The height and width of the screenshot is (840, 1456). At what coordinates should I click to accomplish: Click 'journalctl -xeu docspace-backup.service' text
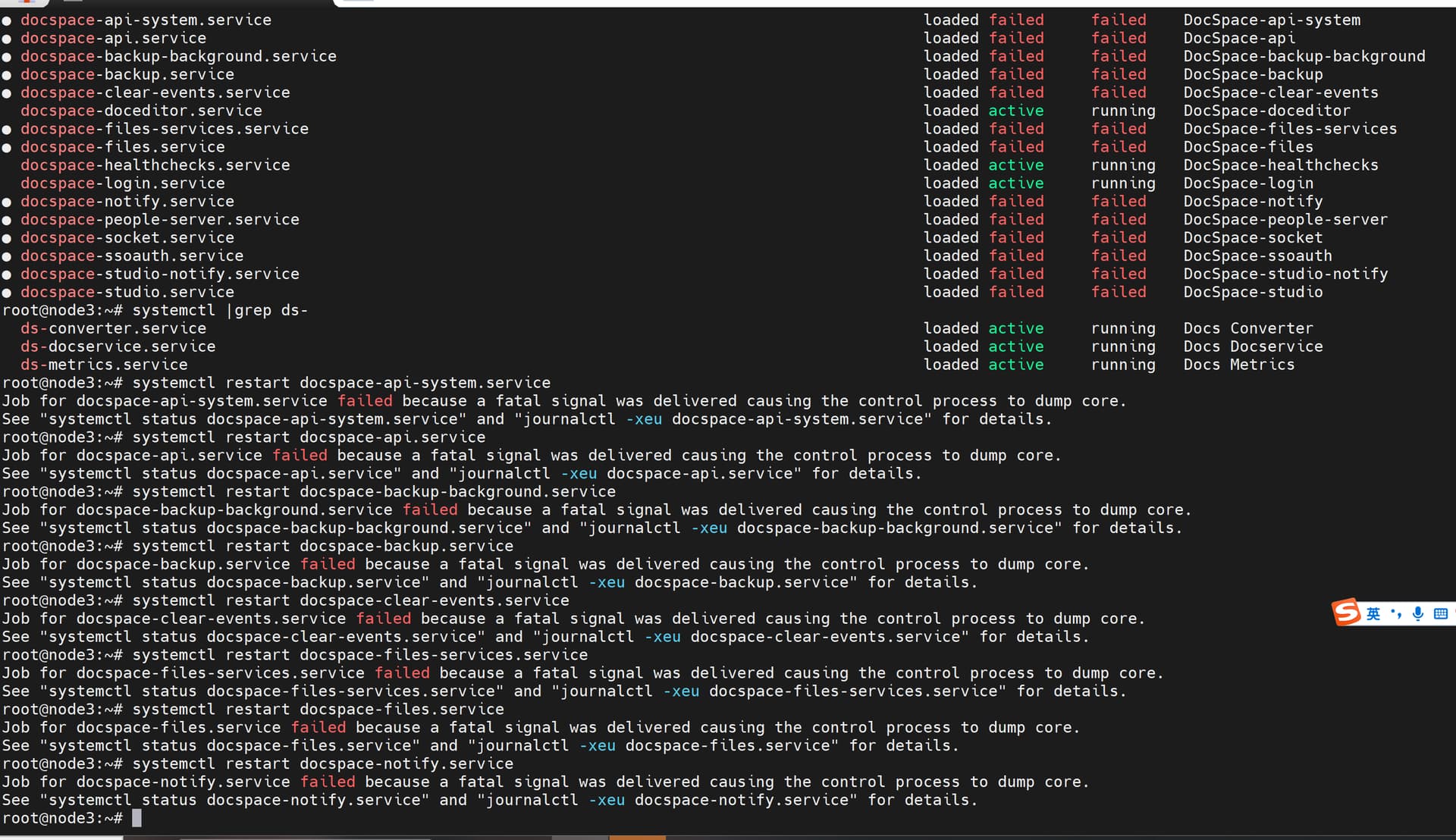pyautogui.click(x=667, y=583)
